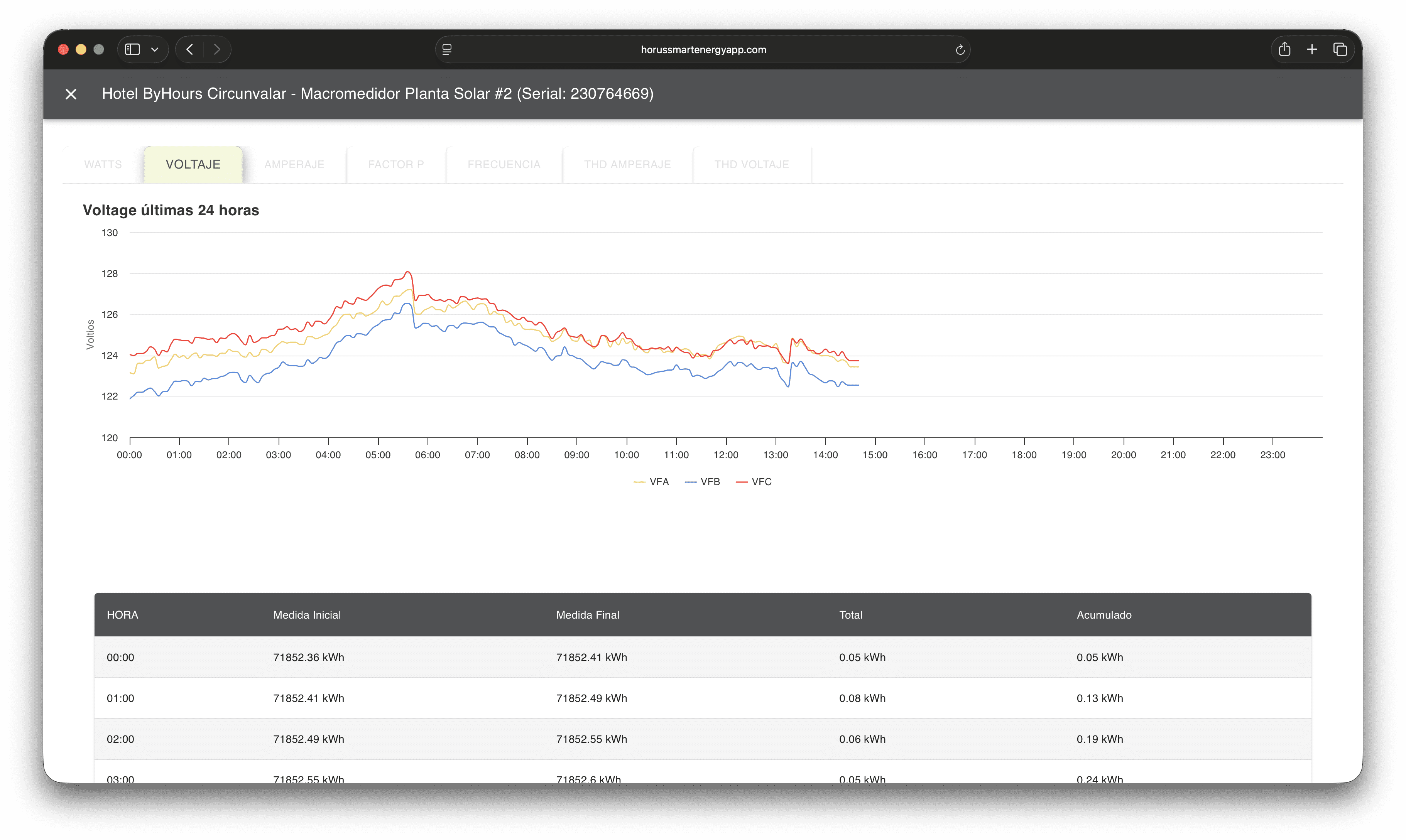Screen dimensions: 1406x840
Task: Open the sidebar options dropdown chevron
Action: click(x=155, y=50)
